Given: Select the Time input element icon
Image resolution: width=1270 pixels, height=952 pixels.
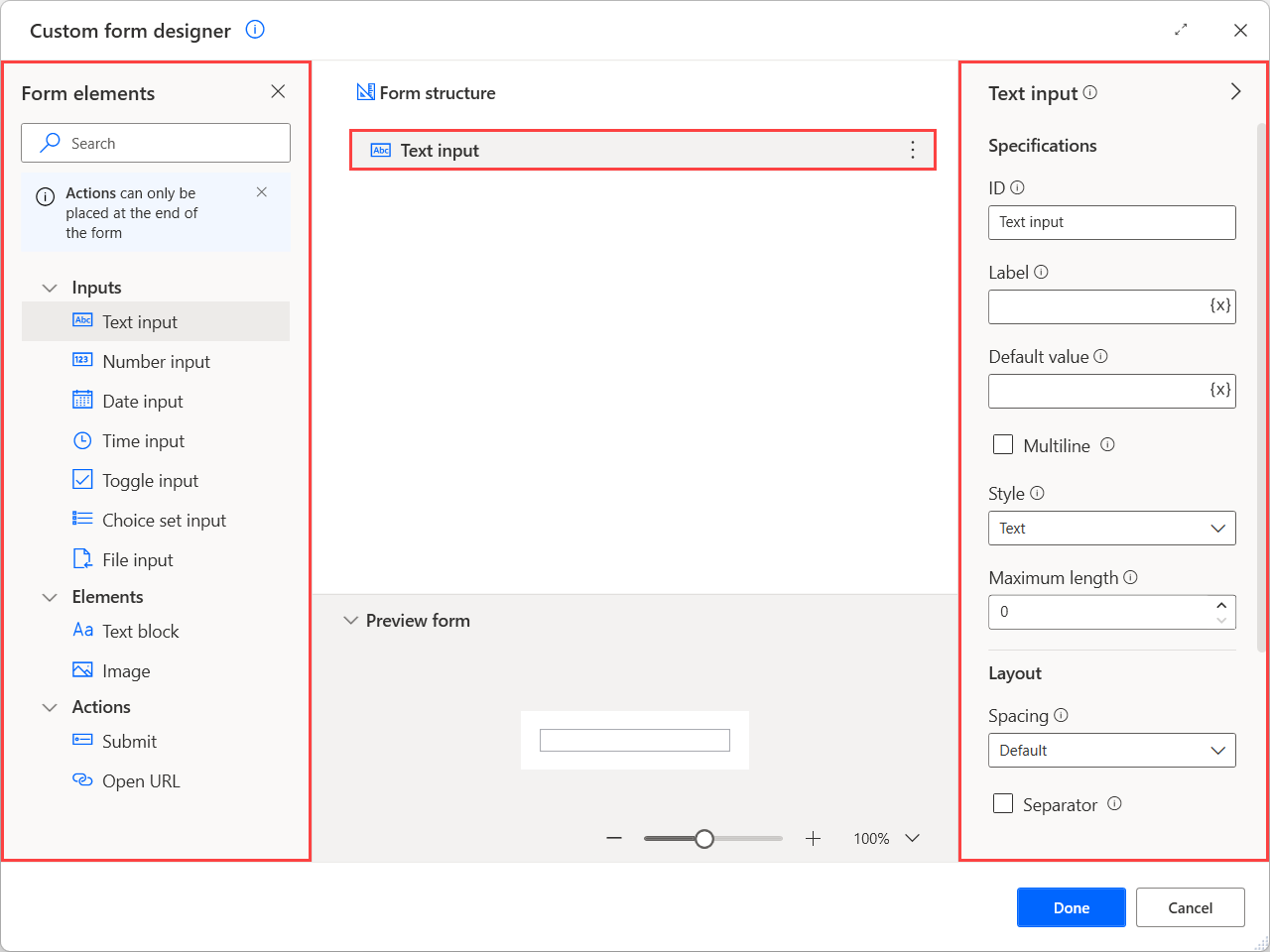Looking at the screenshot, I should [81, 440].
